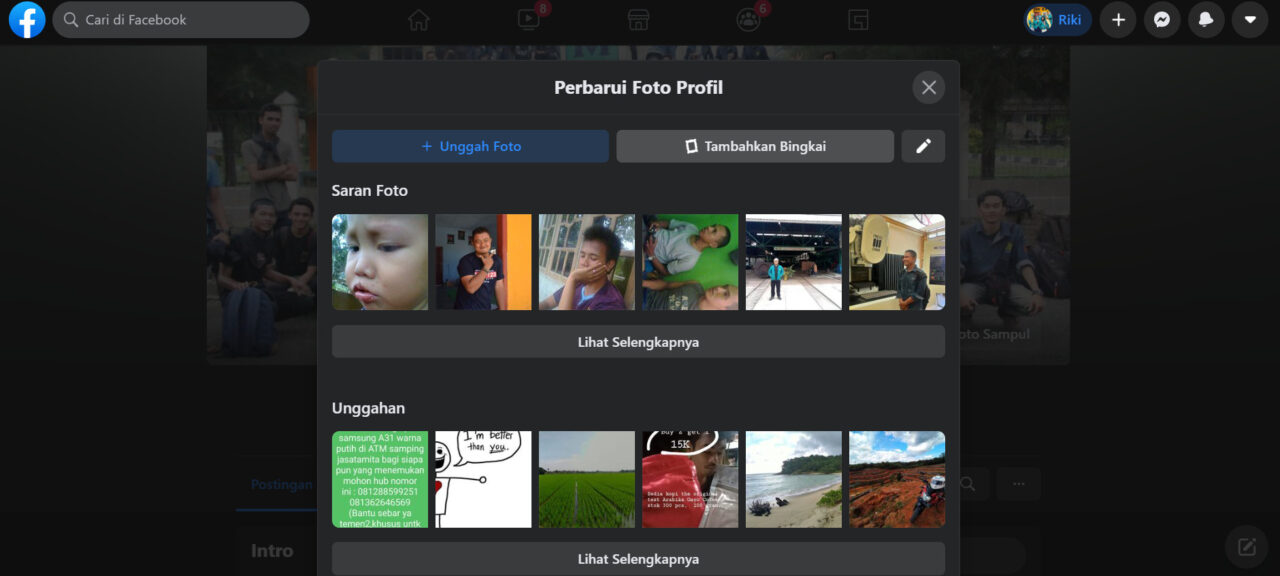Switch to the Postingan tab
Screen dimensions: 1280x576
coord(281,484)
